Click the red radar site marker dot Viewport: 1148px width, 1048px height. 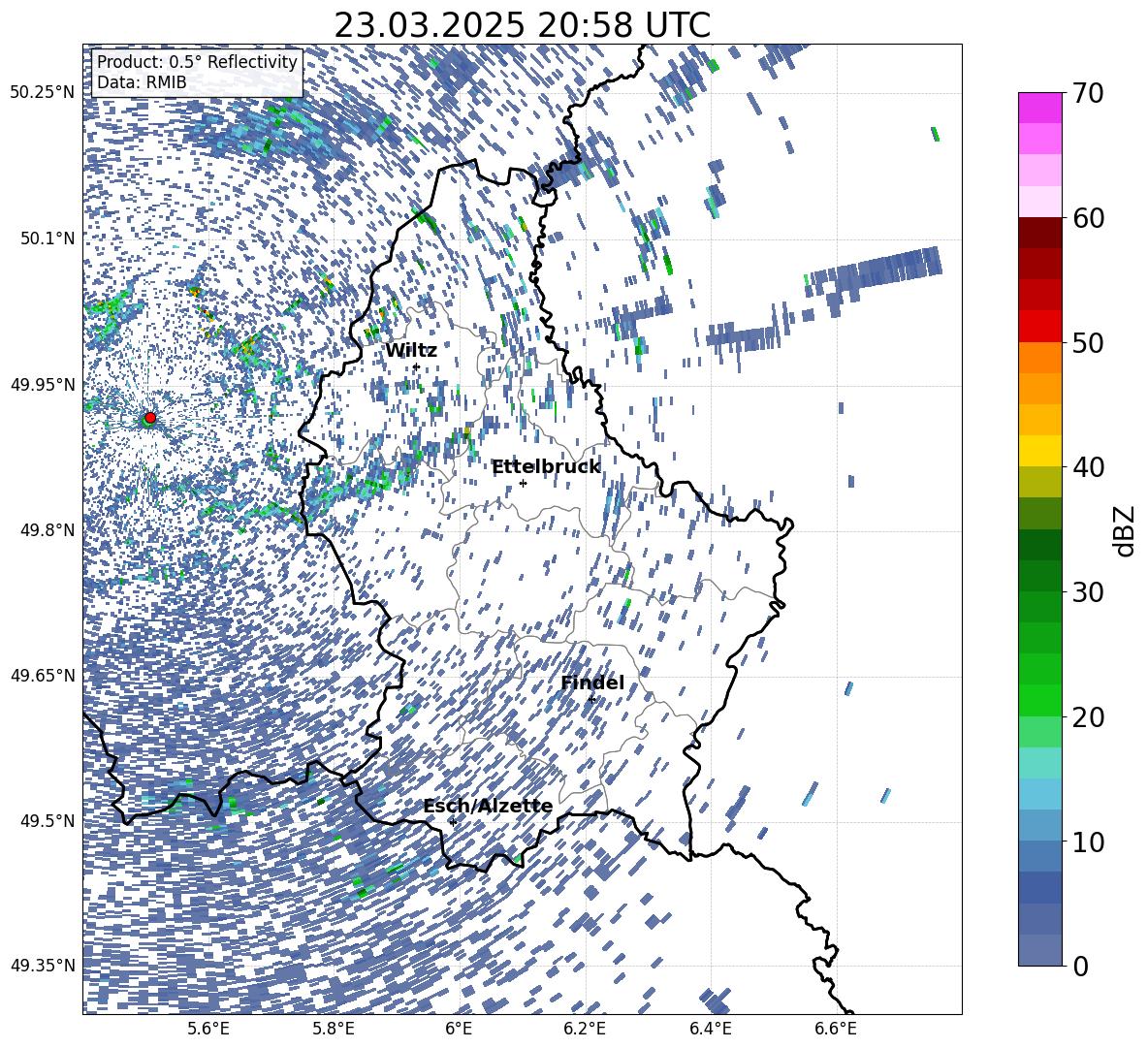(150, 417)
